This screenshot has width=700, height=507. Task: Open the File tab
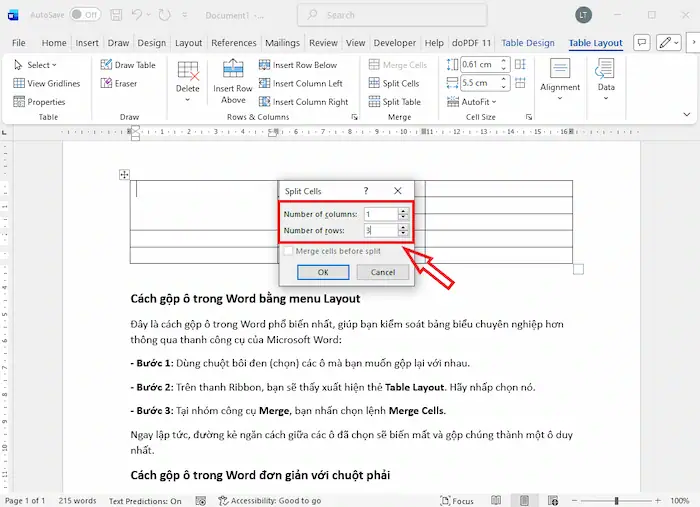click(x=18, y=43)
